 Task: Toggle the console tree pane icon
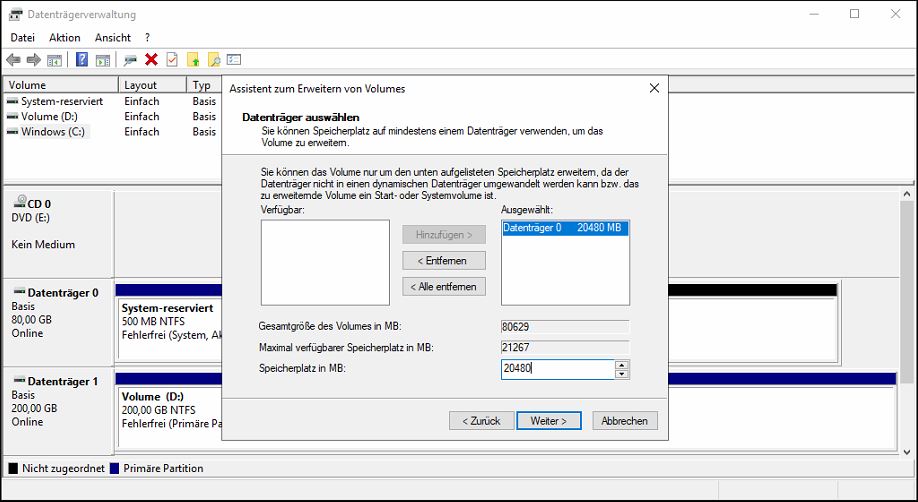click(54, 60)
